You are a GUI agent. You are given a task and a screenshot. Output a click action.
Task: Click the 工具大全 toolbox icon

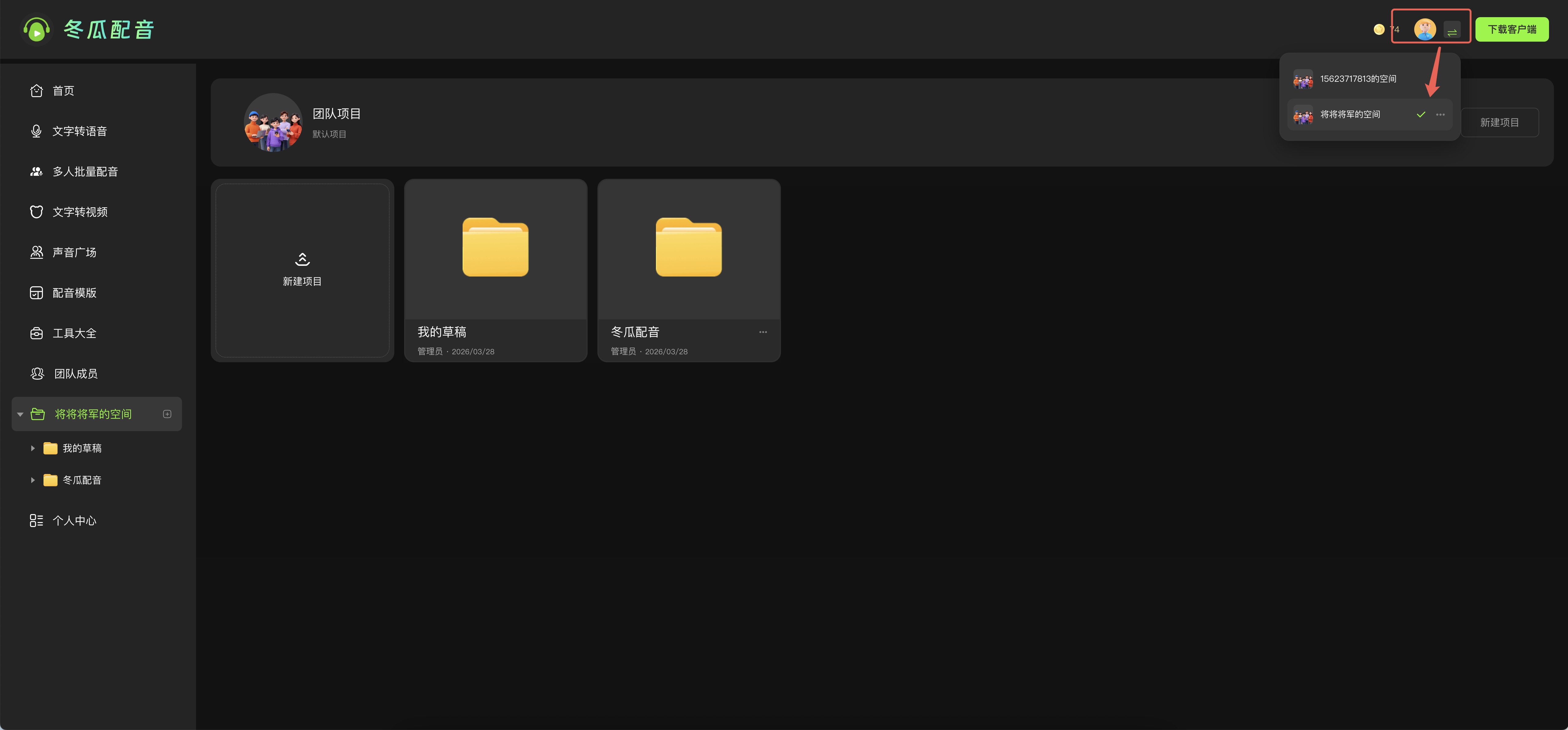pyautogui.click(x=36, y=333)
